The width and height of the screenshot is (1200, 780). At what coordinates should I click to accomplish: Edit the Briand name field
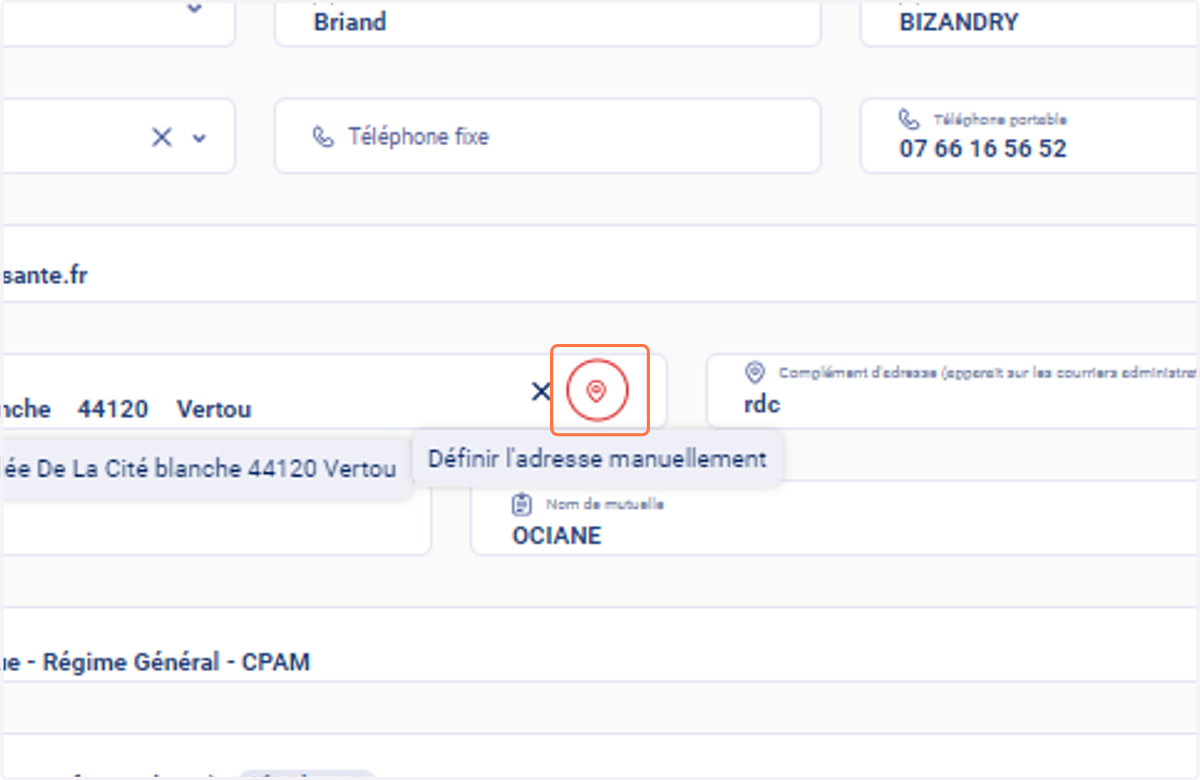click(x=548, y=23)
